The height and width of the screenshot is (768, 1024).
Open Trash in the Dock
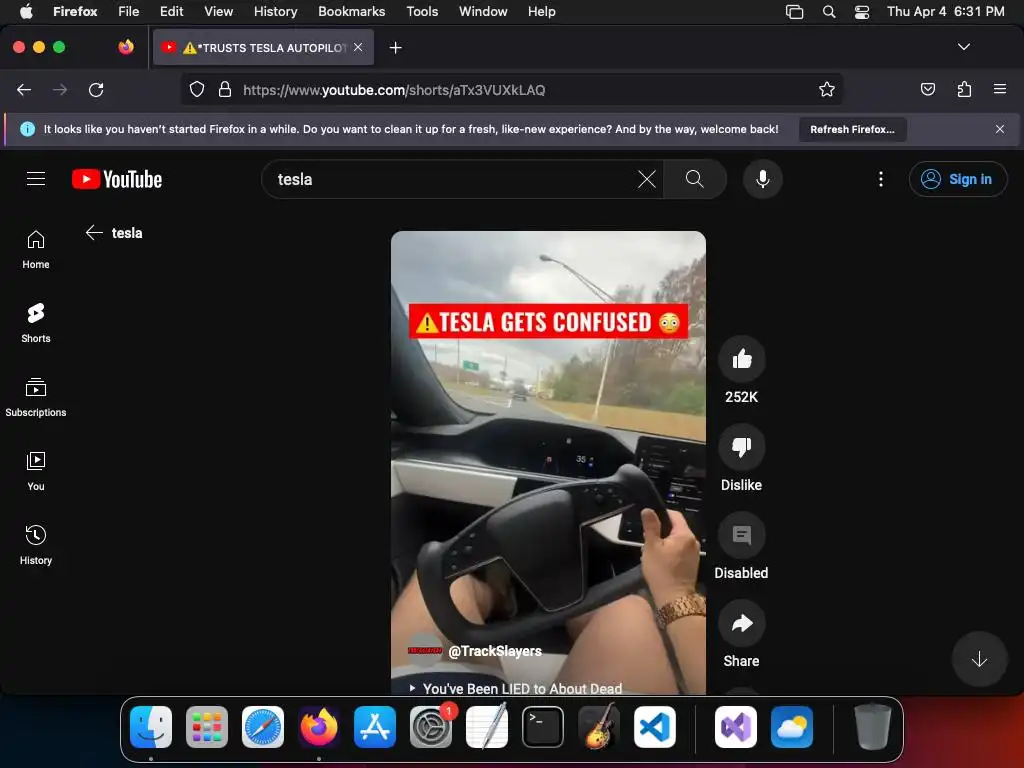click(x=872, y=727)
